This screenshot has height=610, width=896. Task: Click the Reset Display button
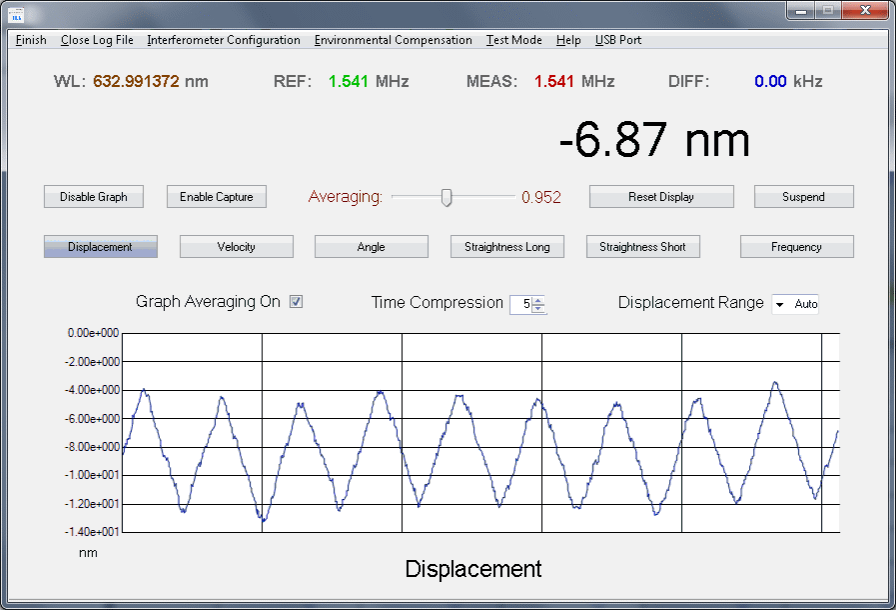(661, 197)
